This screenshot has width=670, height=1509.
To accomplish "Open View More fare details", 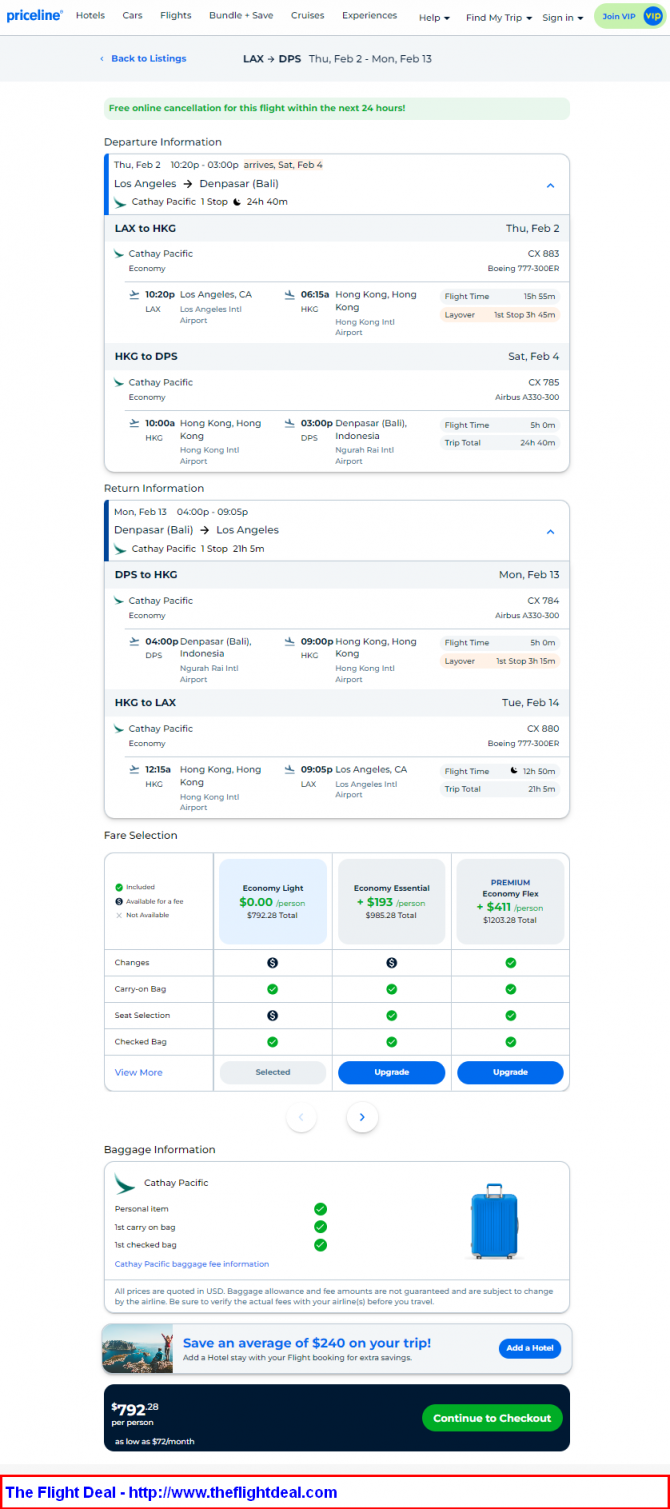I will tap(138, 1072).
